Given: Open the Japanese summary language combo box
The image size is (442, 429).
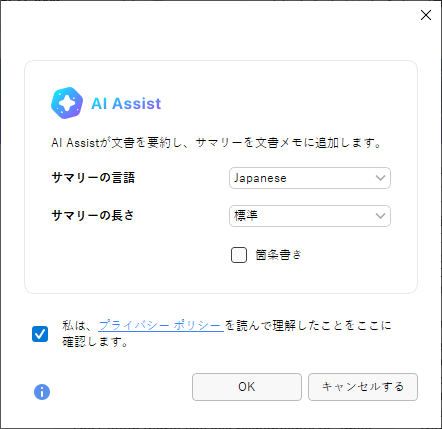Looking at the screenshot, I should [x=310, y=178].
